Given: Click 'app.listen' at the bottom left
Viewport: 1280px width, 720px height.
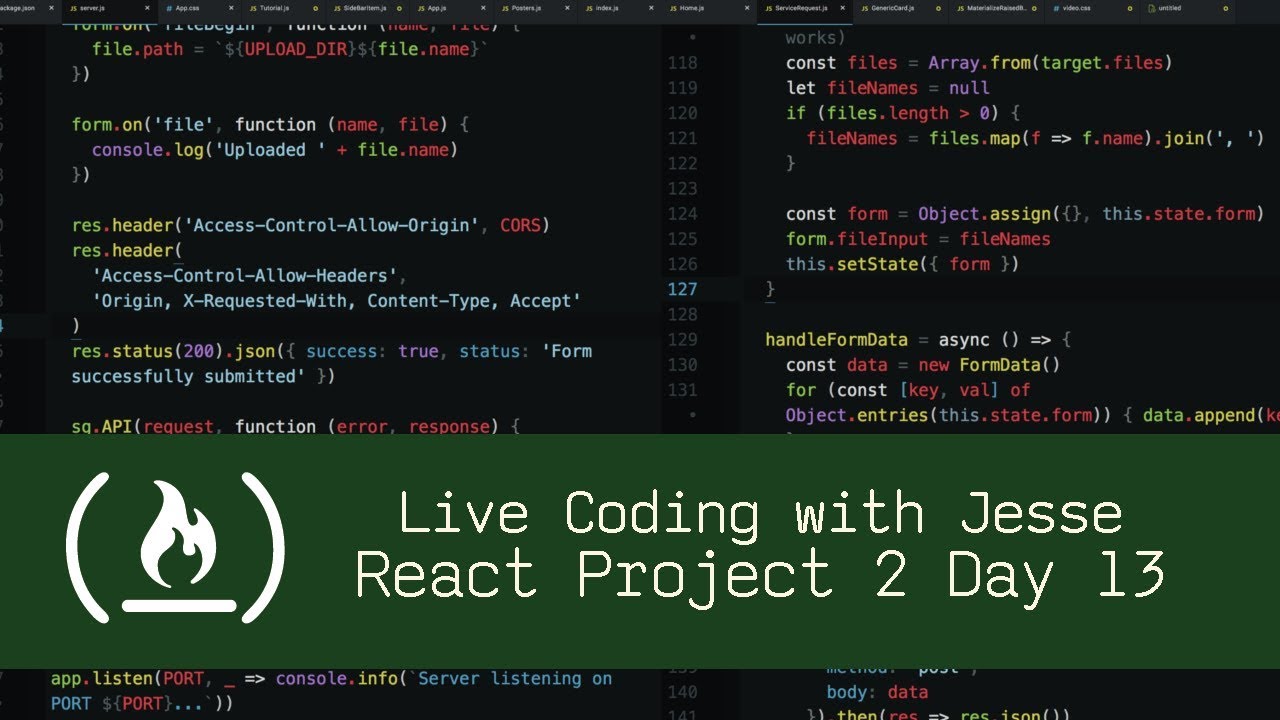Looking at the screenshot, I should tap(102, 678).
